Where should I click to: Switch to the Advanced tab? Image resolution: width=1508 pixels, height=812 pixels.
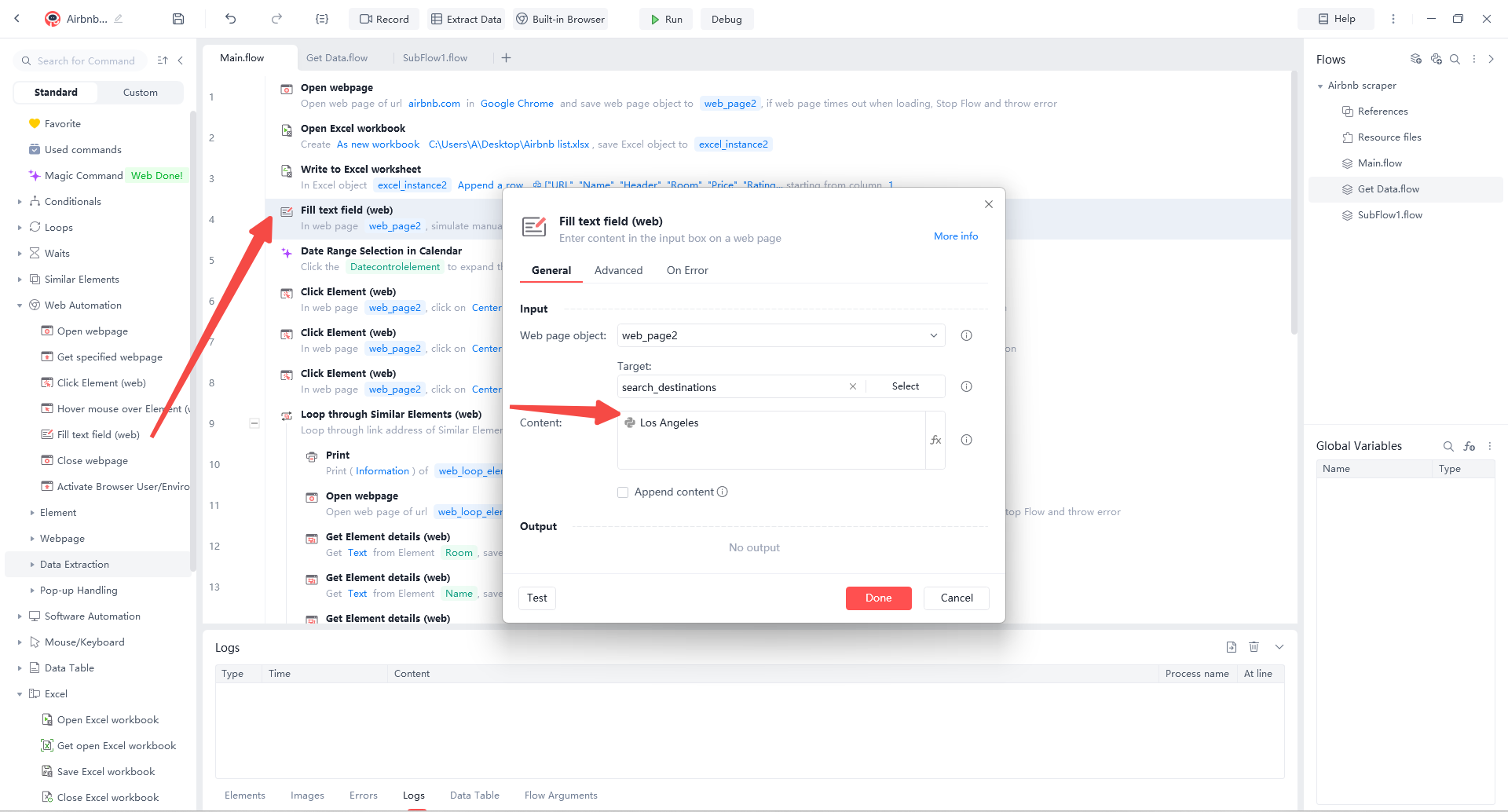tap(618, 270)
